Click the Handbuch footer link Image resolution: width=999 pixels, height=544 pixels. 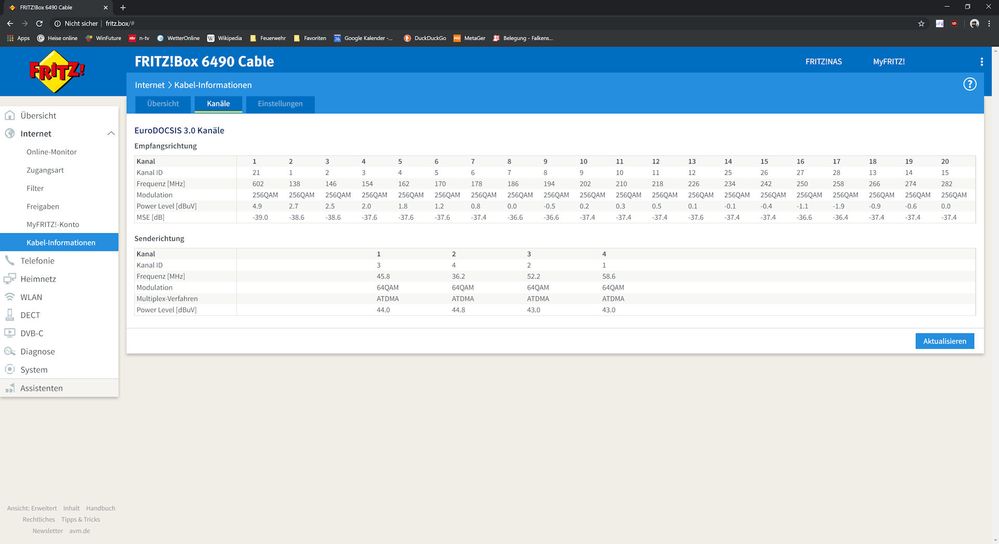click(x=101, y=508)
